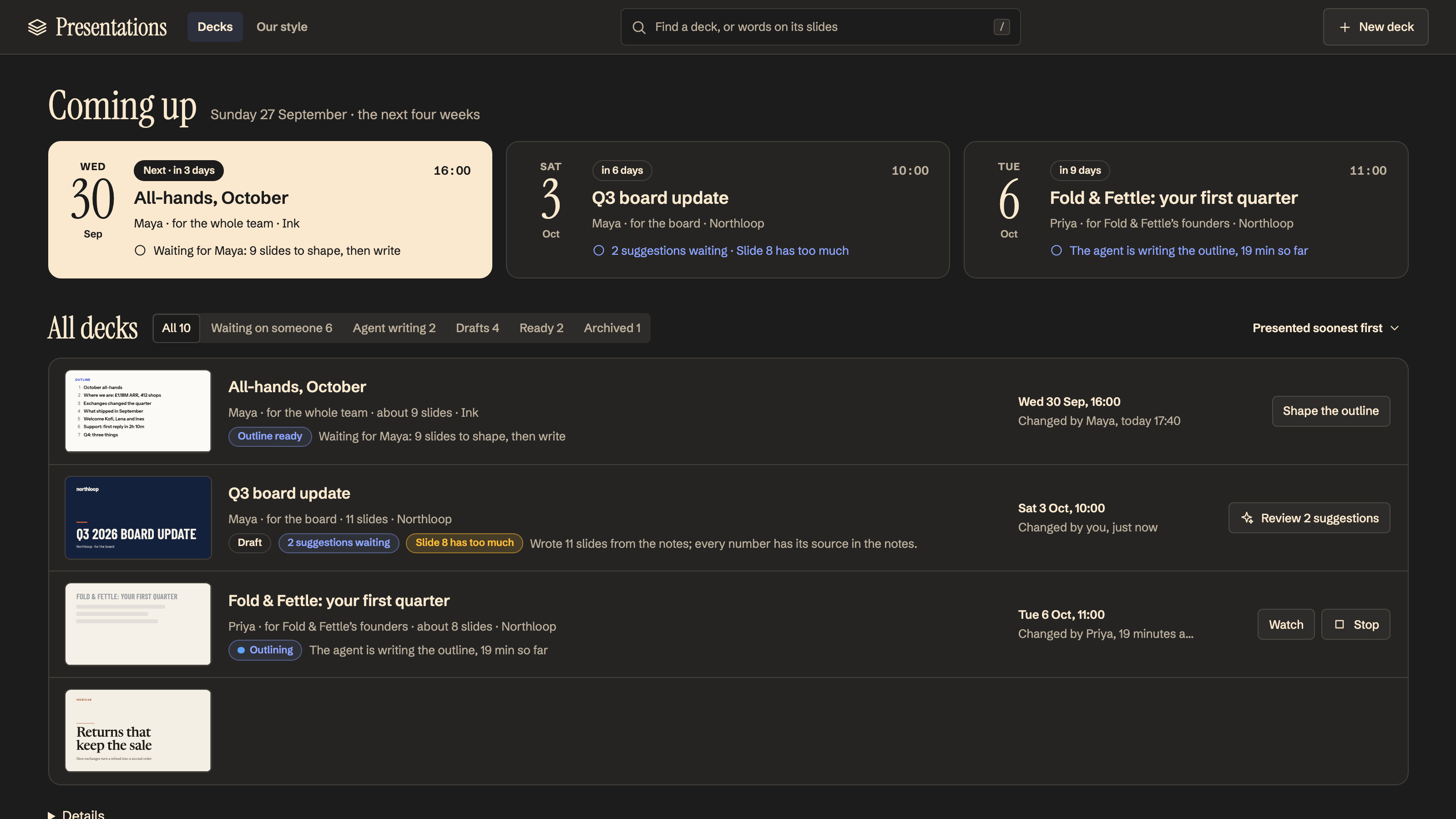Click the status circle on Q3 board update card
Image resolution: width=1456 pixels, height=819 pixels.
pos(599,250)
